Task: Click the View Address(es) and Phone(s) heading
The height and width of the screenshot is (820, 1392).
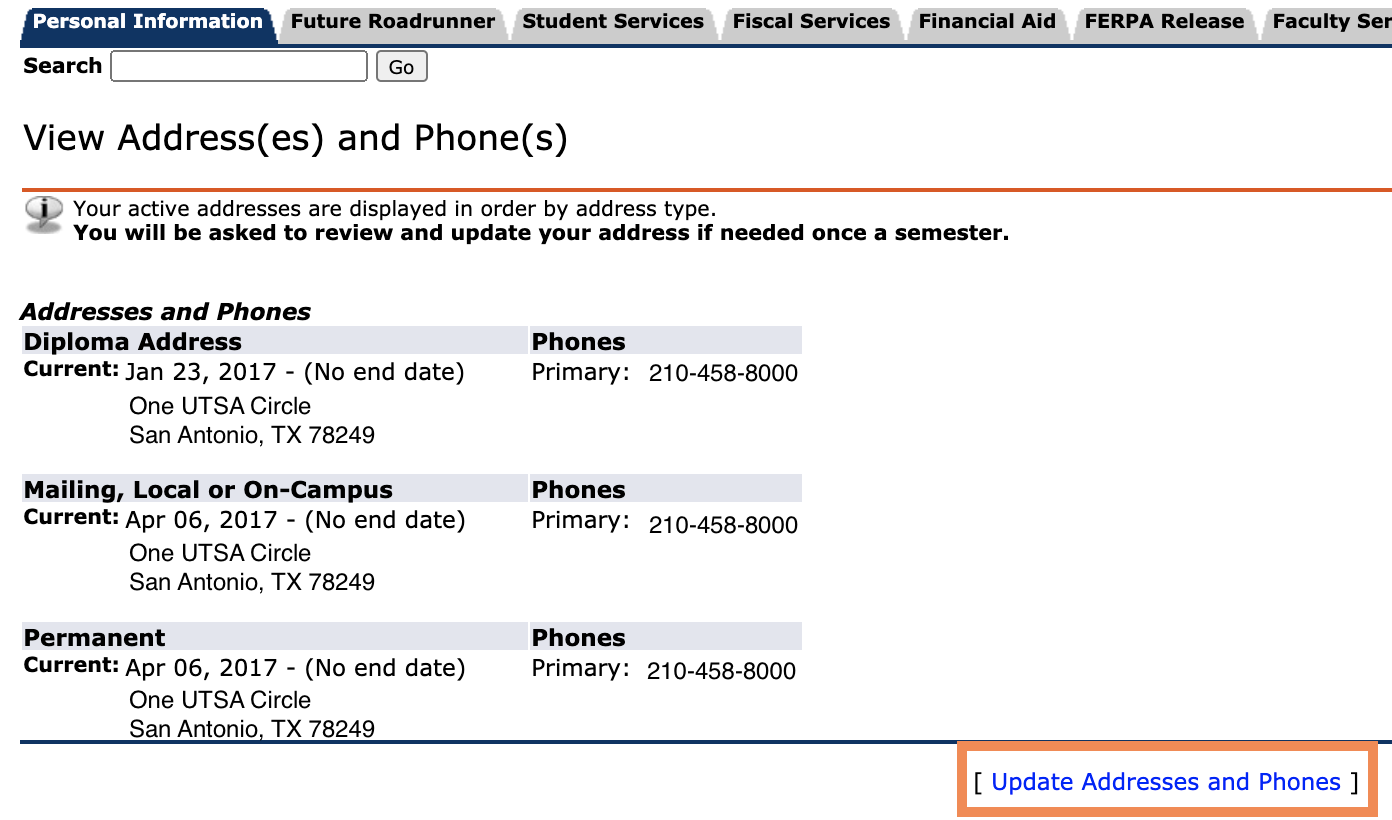Action: coord(297,137)
